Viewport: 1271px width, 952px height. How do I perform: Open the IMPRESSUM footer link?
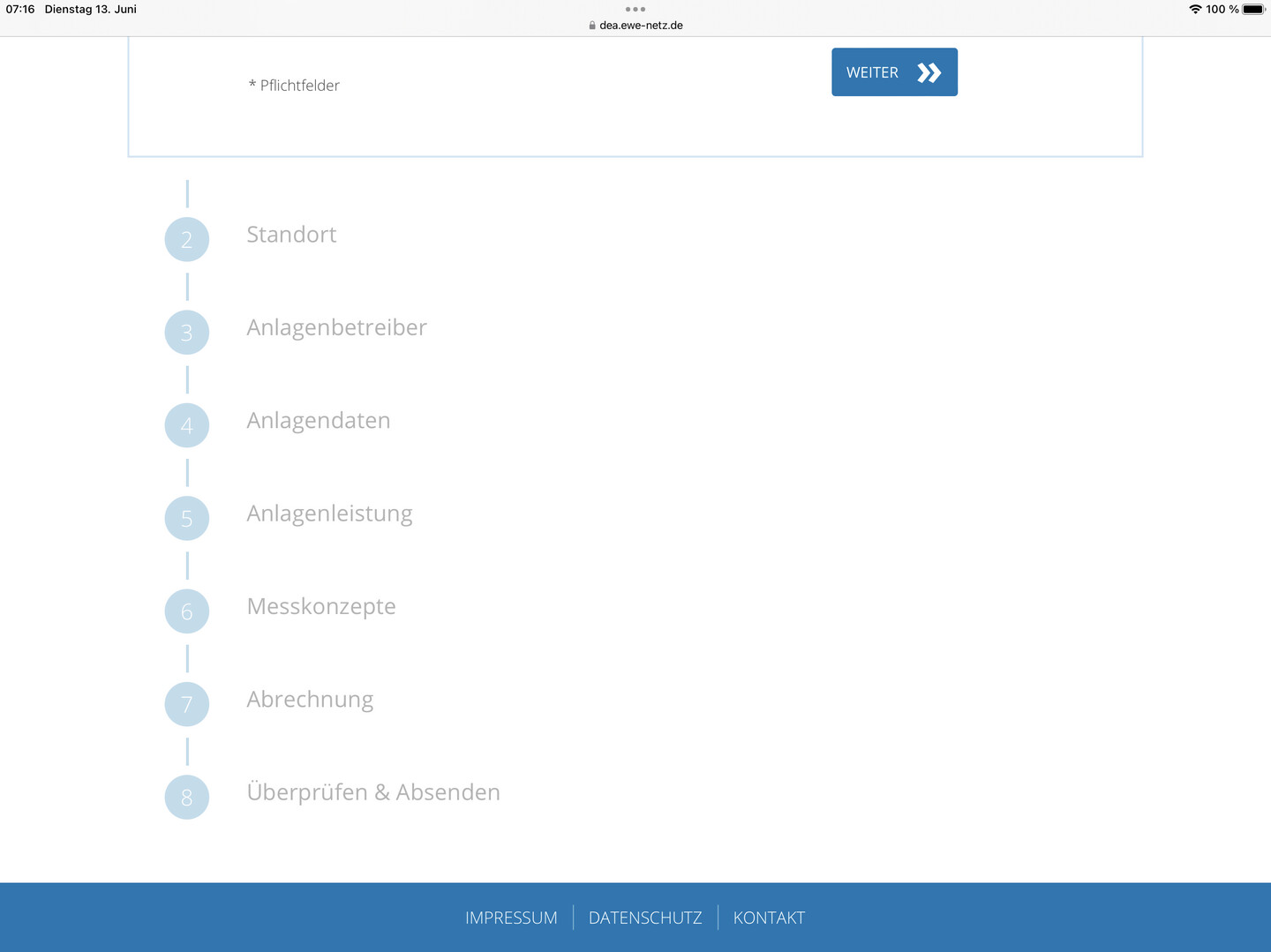coord(511,918)
